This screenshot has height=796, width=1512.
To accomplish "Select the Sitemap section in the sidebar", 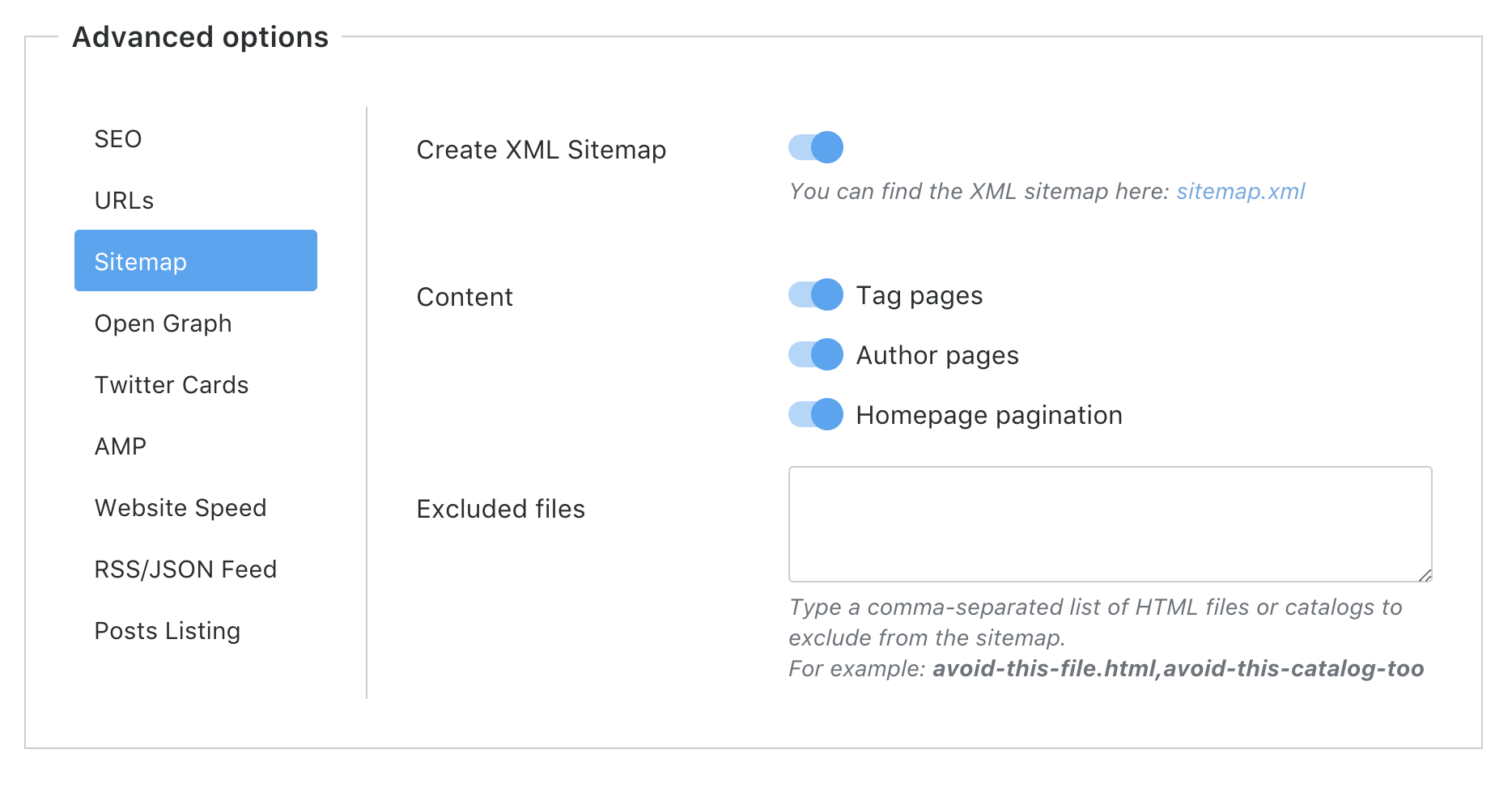I will point(139,260).
